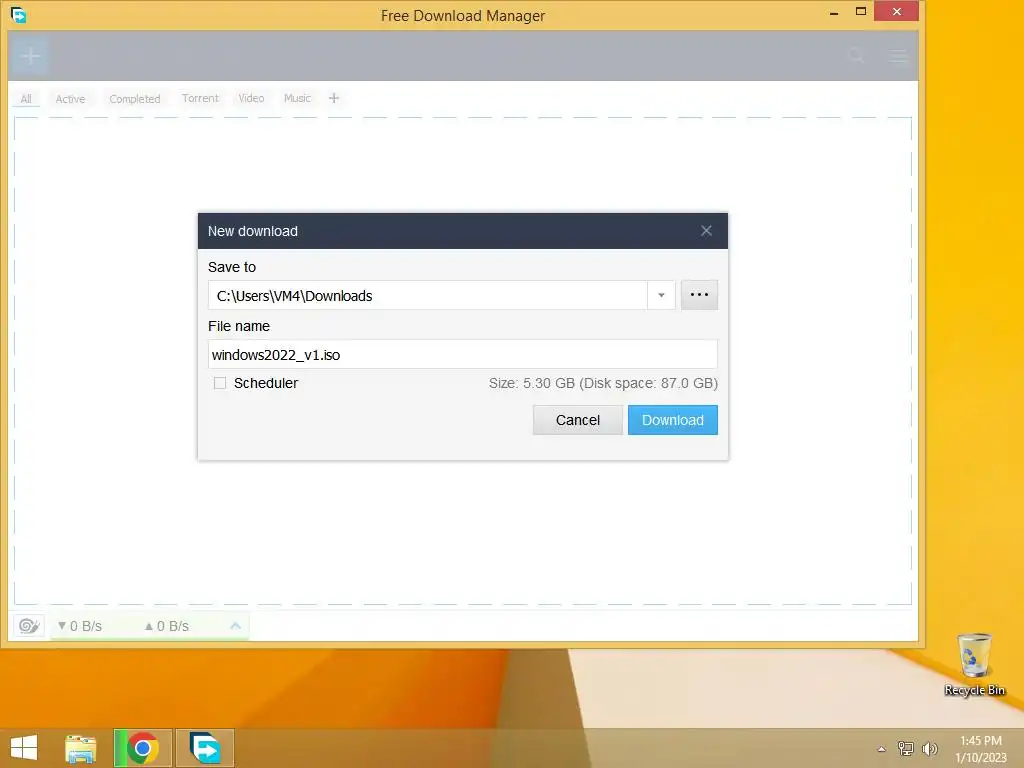The height and width of the screenshot is (768, 1024).
Task: Click the Free Download Manager title icon
Action: point(18,14)
